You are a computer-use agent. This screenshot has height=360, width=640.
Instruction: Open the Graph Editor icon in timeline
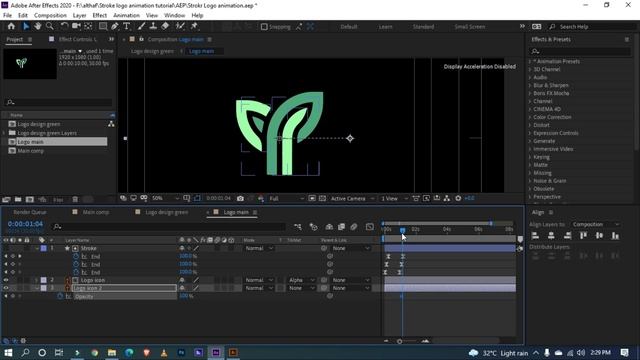point(370,227)
